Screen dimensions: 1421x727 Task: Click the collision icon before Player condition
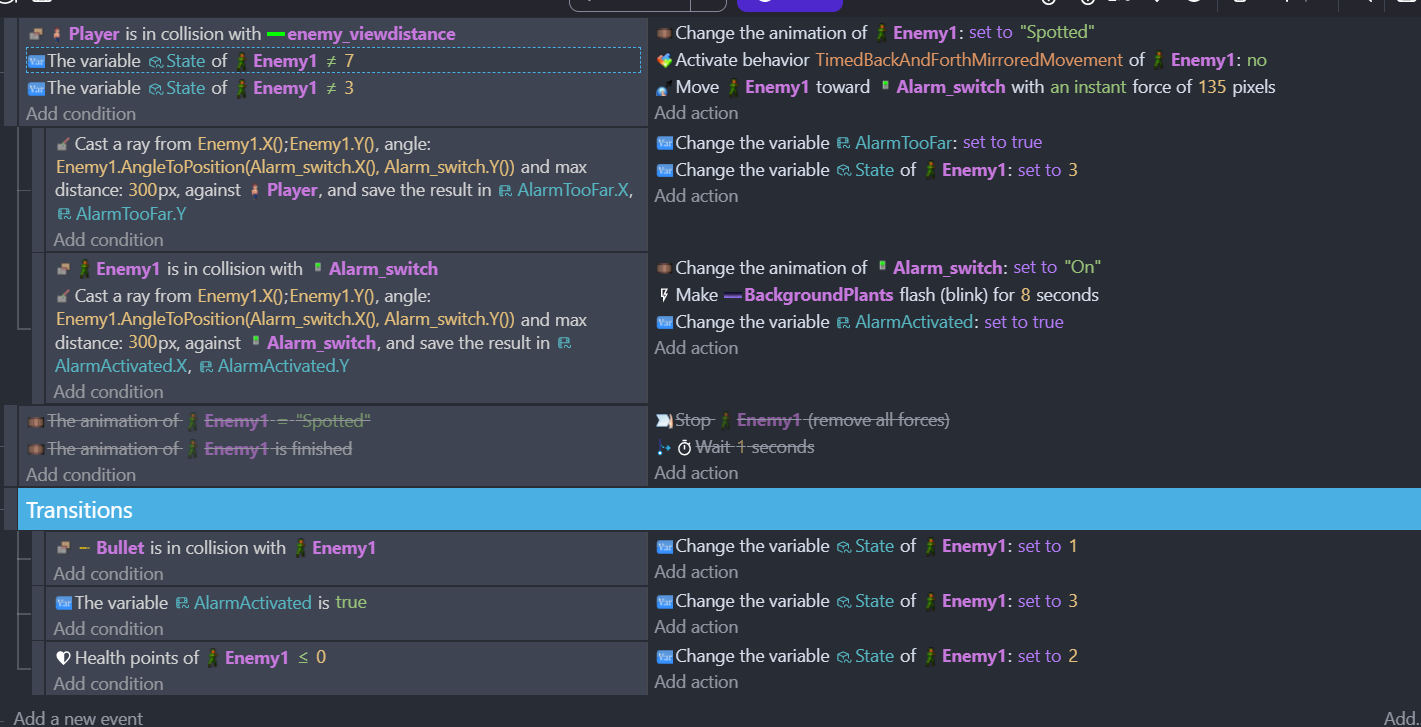37,34
